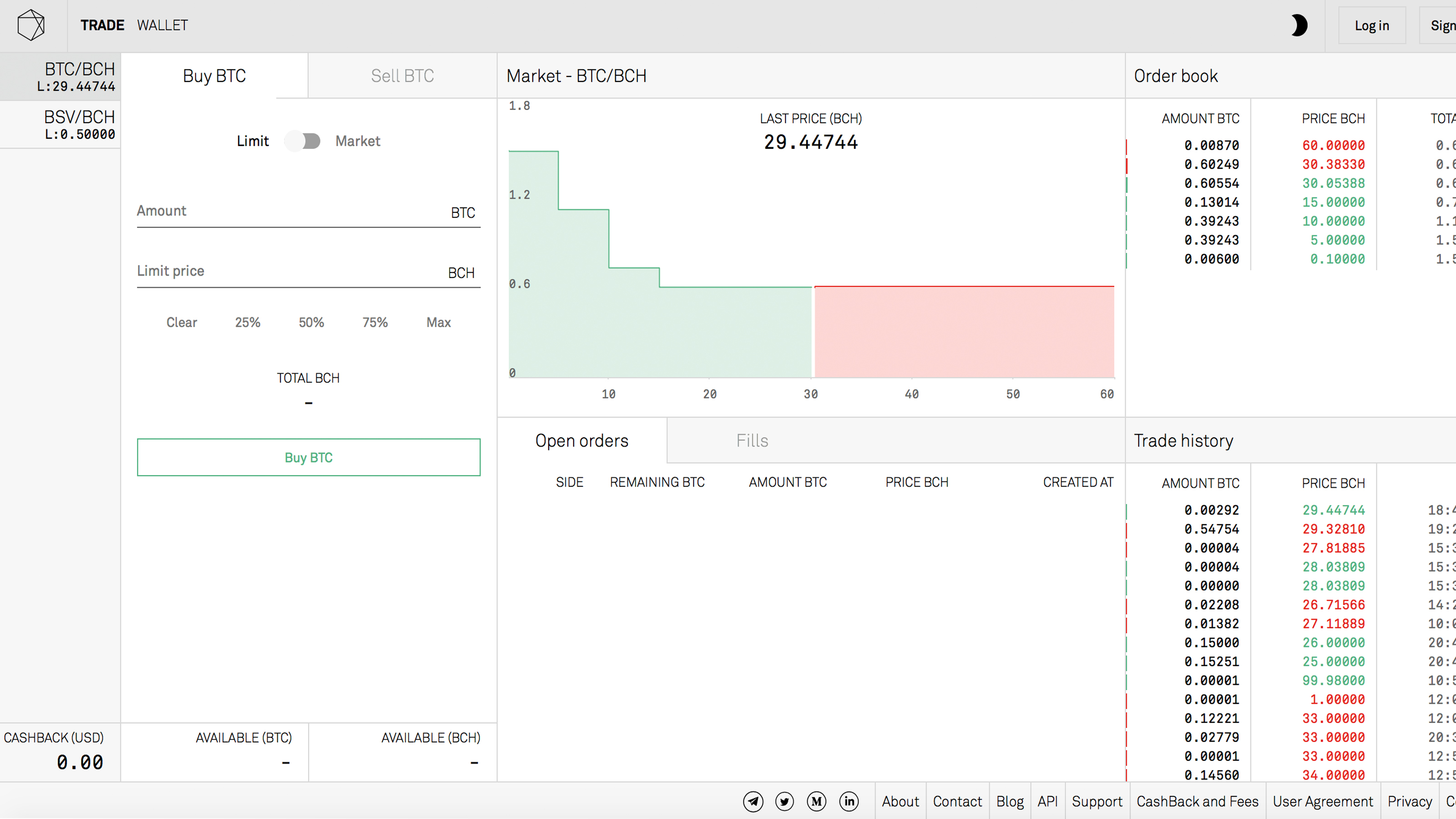Open the Medium icon in the footer
Screen dimensions: 1456x819
[x=816, y=801]
